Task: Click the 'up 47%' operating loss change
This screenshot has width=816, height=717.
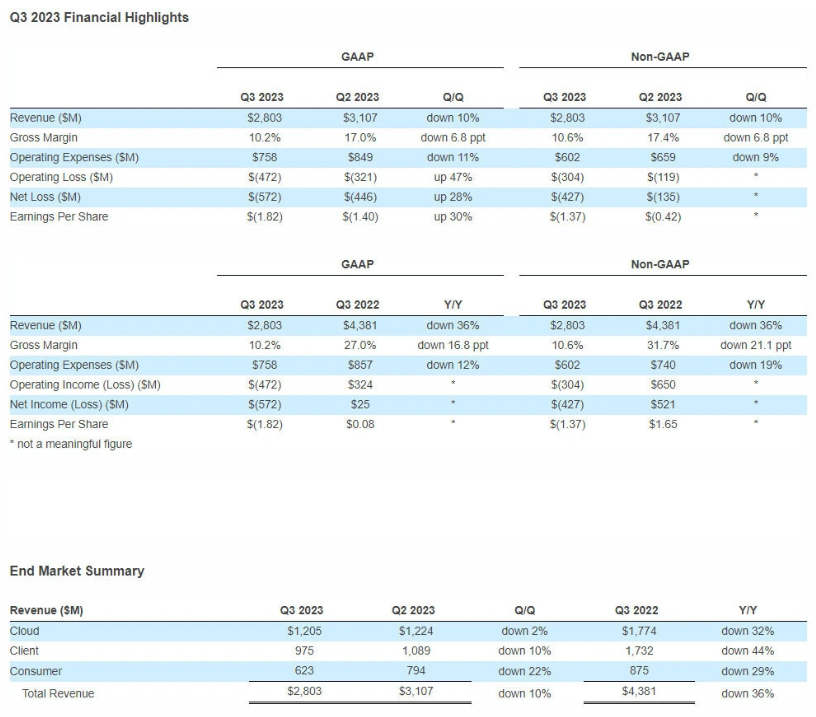Action: (x=453, y=177)
